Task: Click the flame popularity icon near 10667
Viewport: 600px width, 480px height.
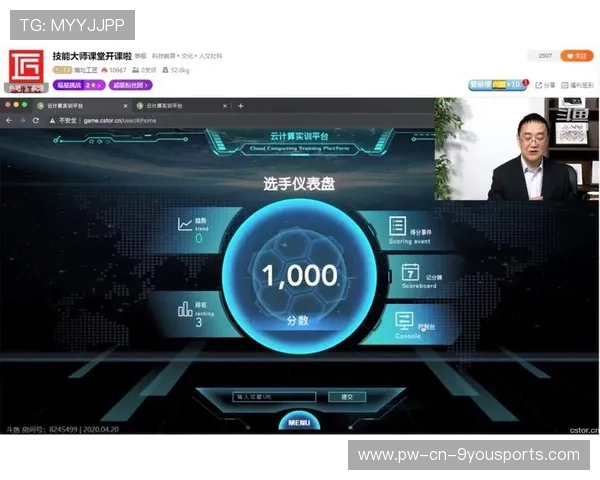Action: (104, 70)
